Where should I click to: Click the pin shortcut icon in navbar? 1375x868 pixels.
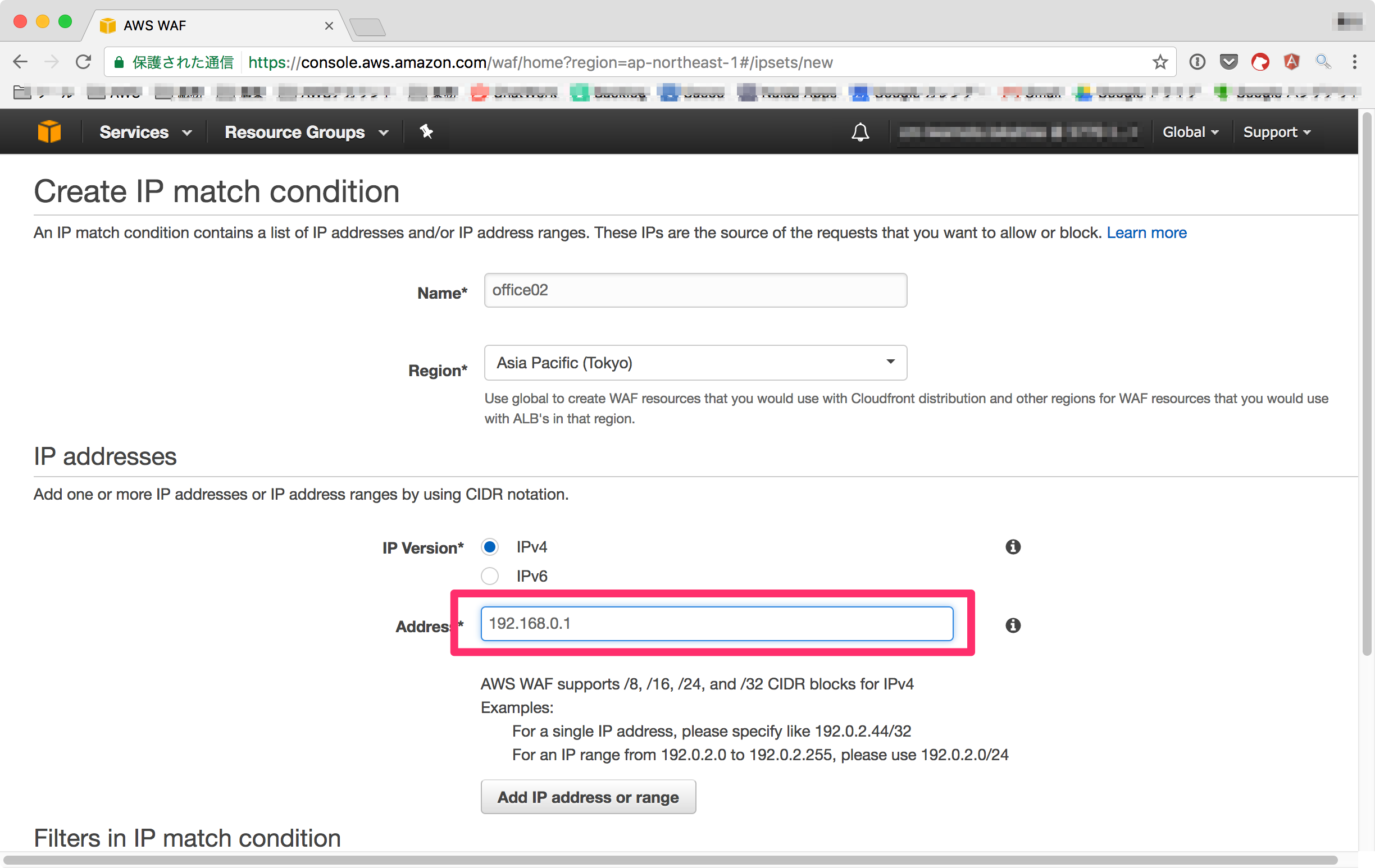point(426,131)
